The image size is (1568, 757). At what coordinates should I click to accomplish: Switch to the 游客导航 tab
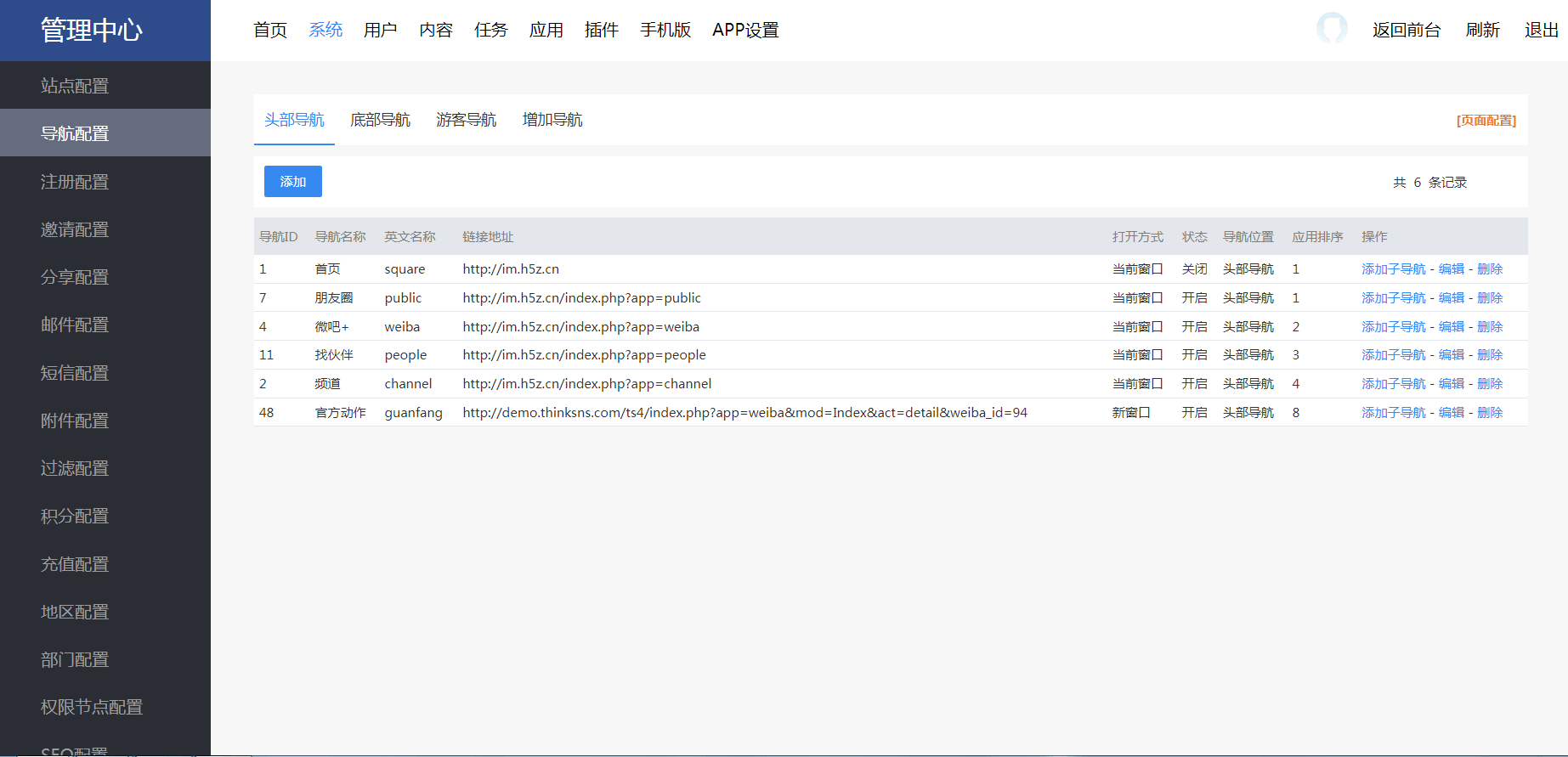point(466,120)
